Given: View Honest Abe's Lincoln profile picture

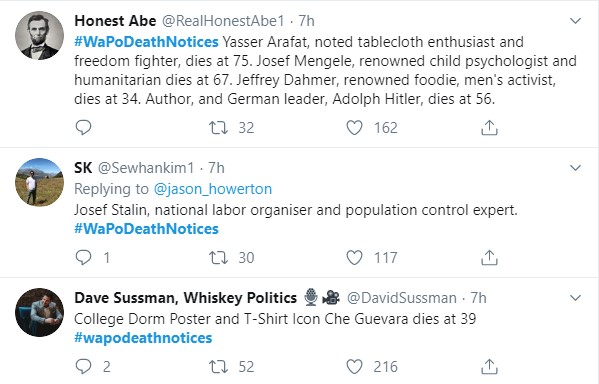Looking at the screenshot, I should [39, 35].
